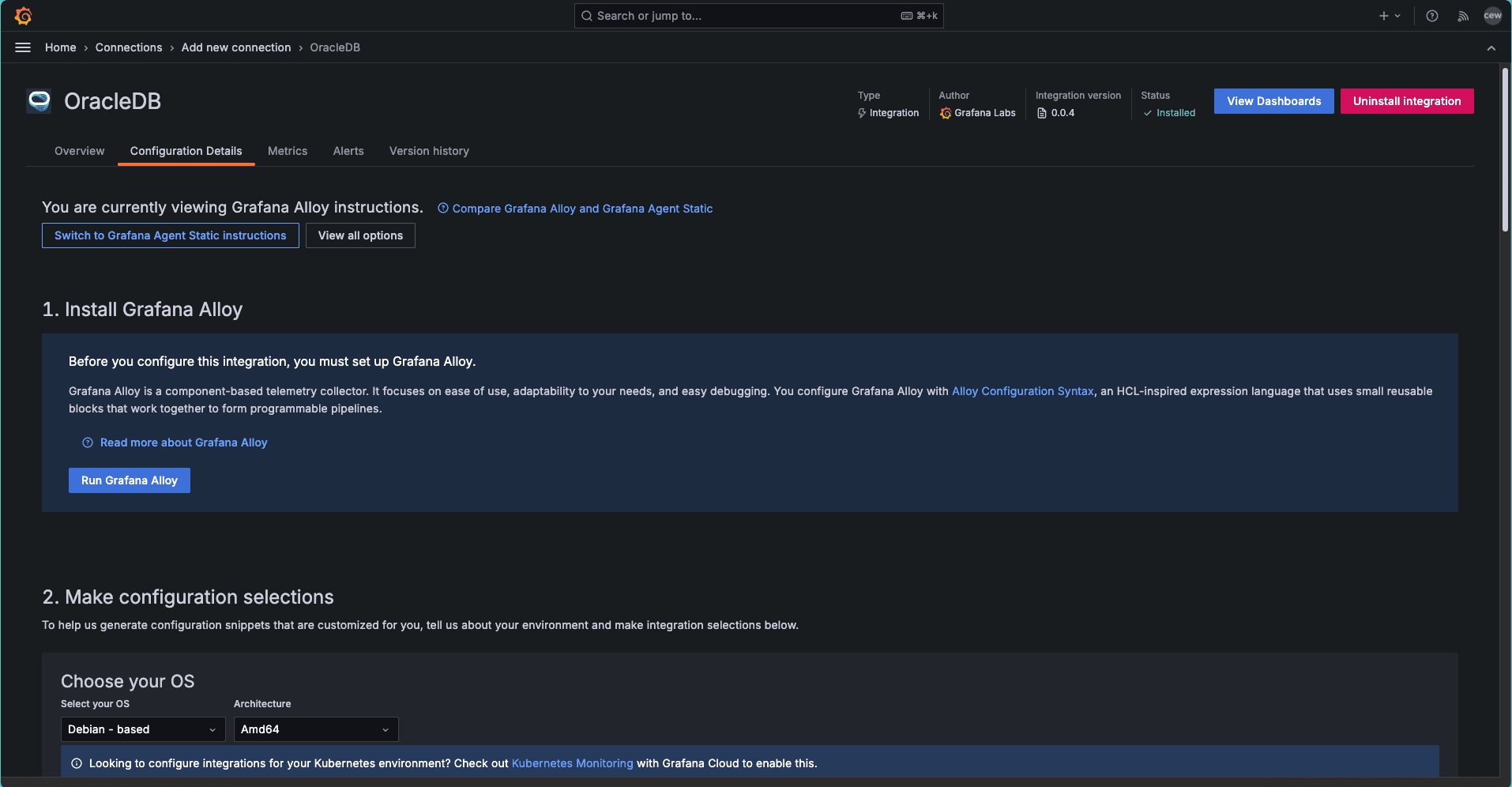Open the Alloy Configuration Syntax link
This screenshot has height=787, width=1512.
[1022, 391]
